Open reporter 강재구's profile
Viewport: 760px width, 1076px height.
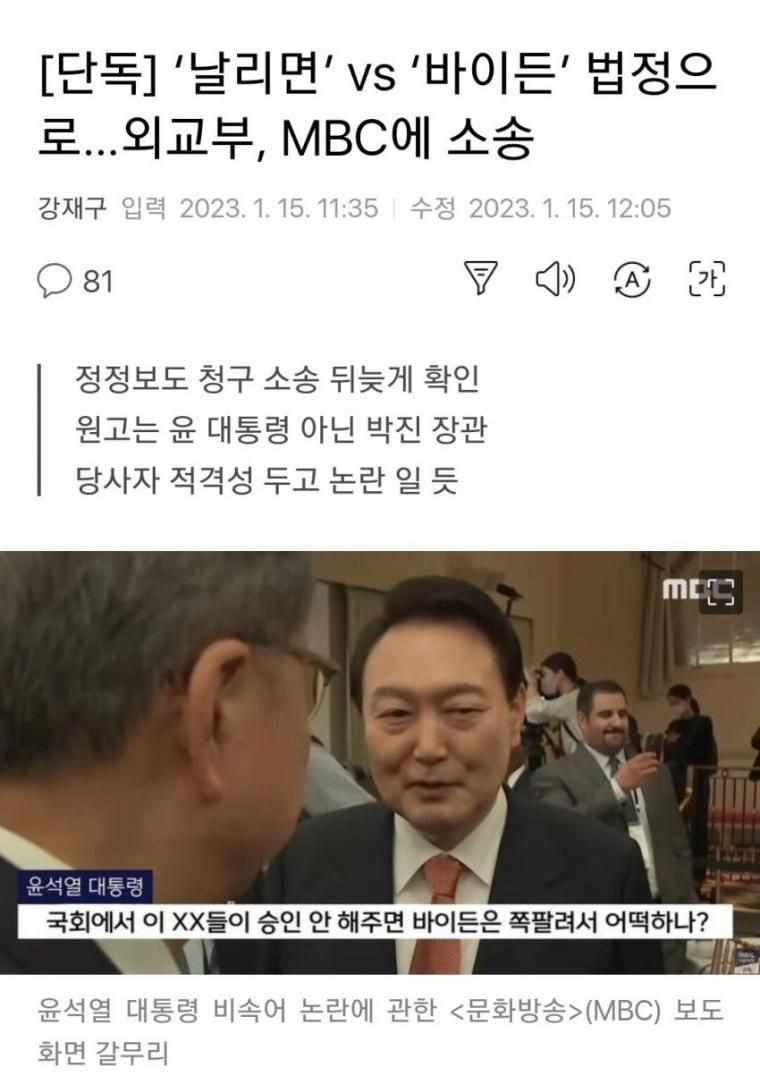tap(72, 208)
